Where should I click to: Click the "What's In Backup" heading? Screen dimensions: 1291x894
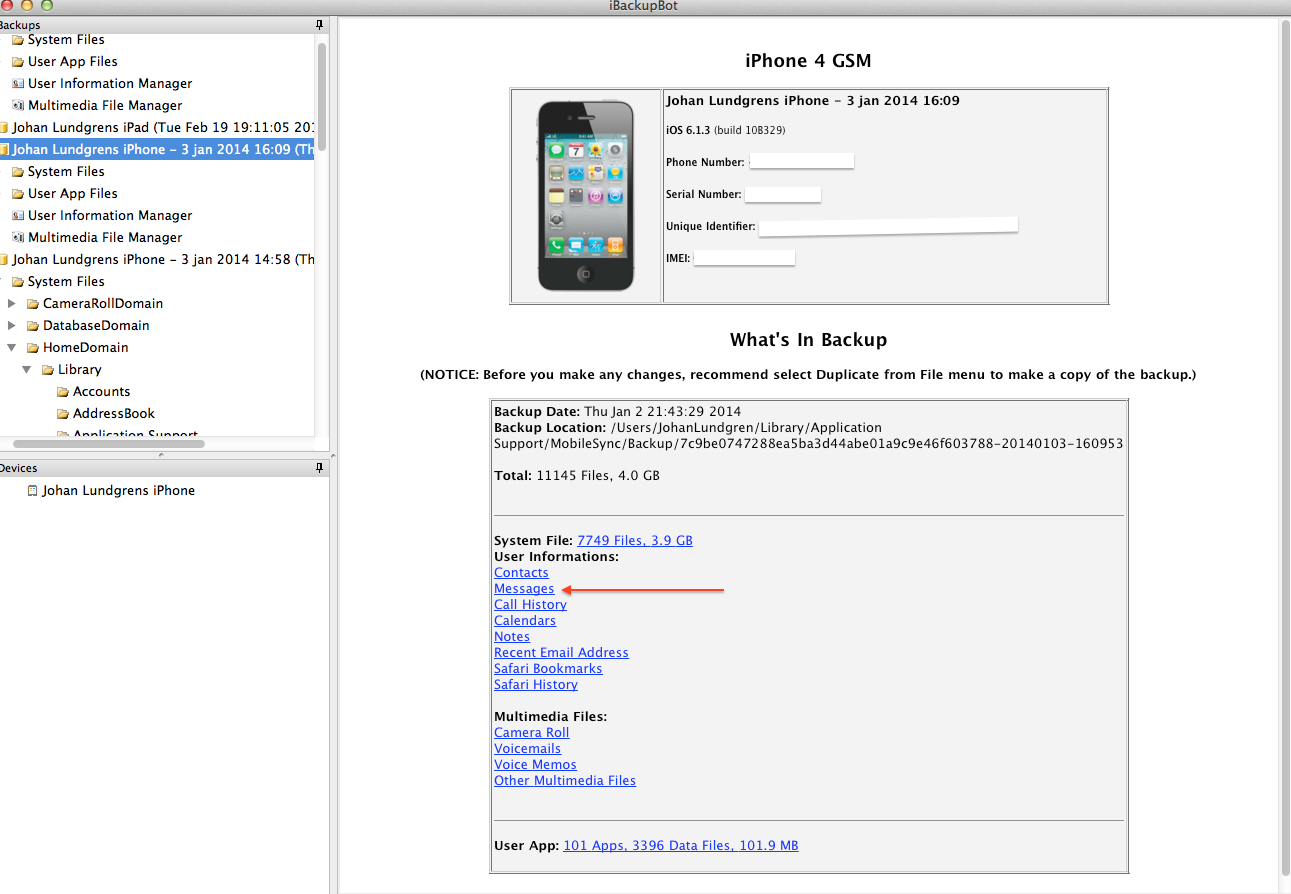808,340
